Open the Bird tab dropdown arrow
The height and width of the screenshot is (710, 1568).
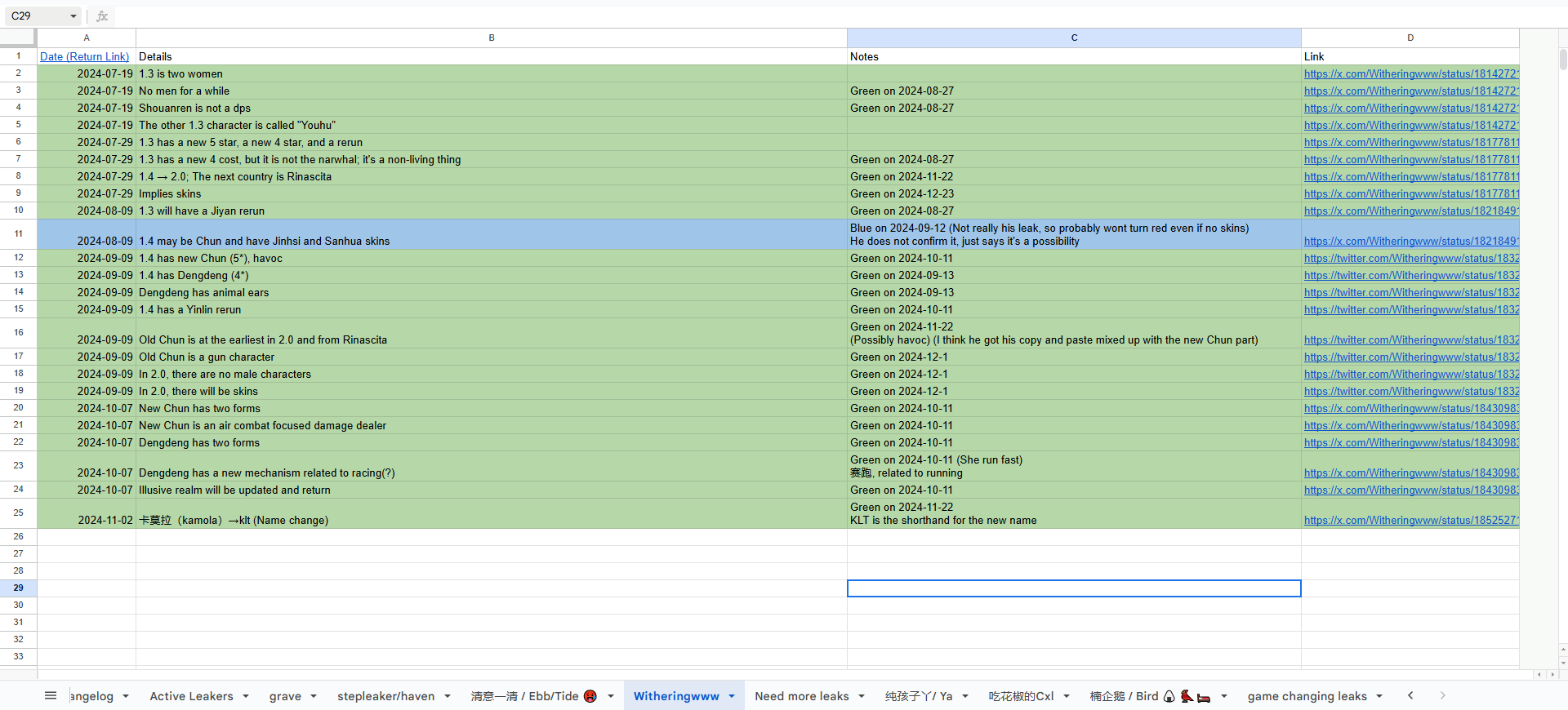(1224, 696)
